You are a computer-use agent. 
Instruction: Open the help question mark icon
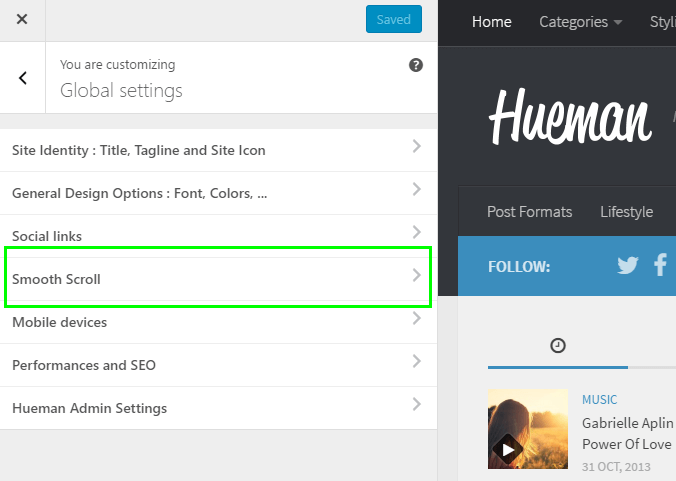coord(416,65)
